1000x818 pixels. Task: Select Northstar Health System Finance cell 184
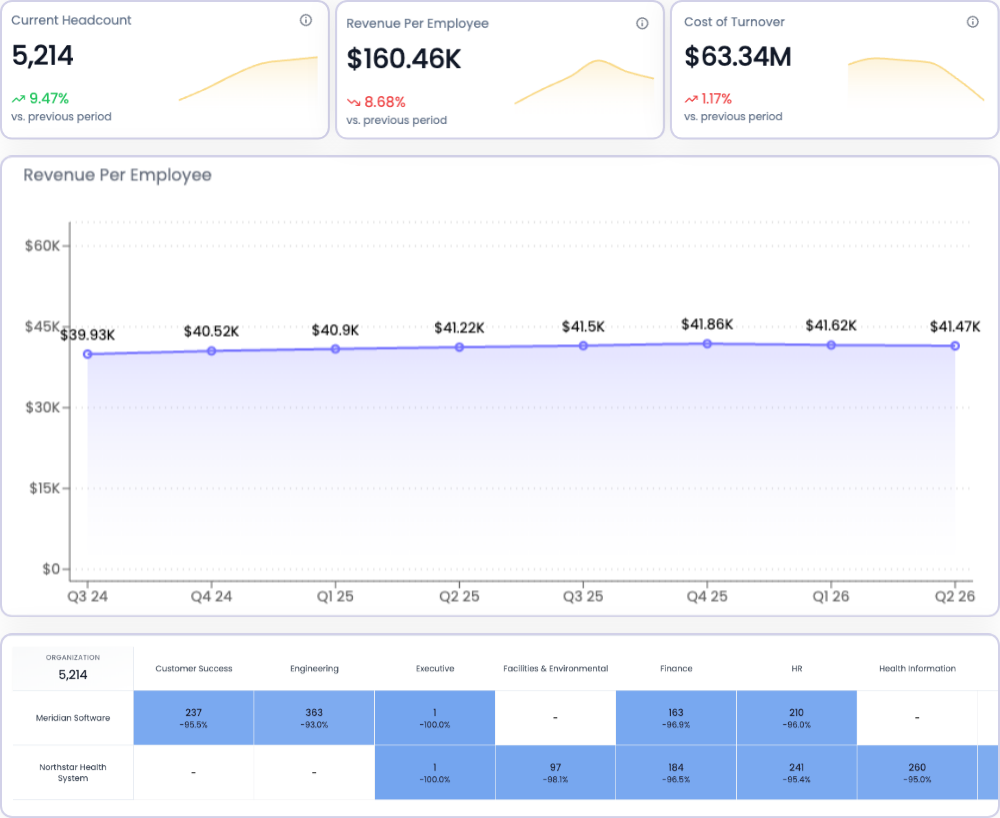click(676, 773)
